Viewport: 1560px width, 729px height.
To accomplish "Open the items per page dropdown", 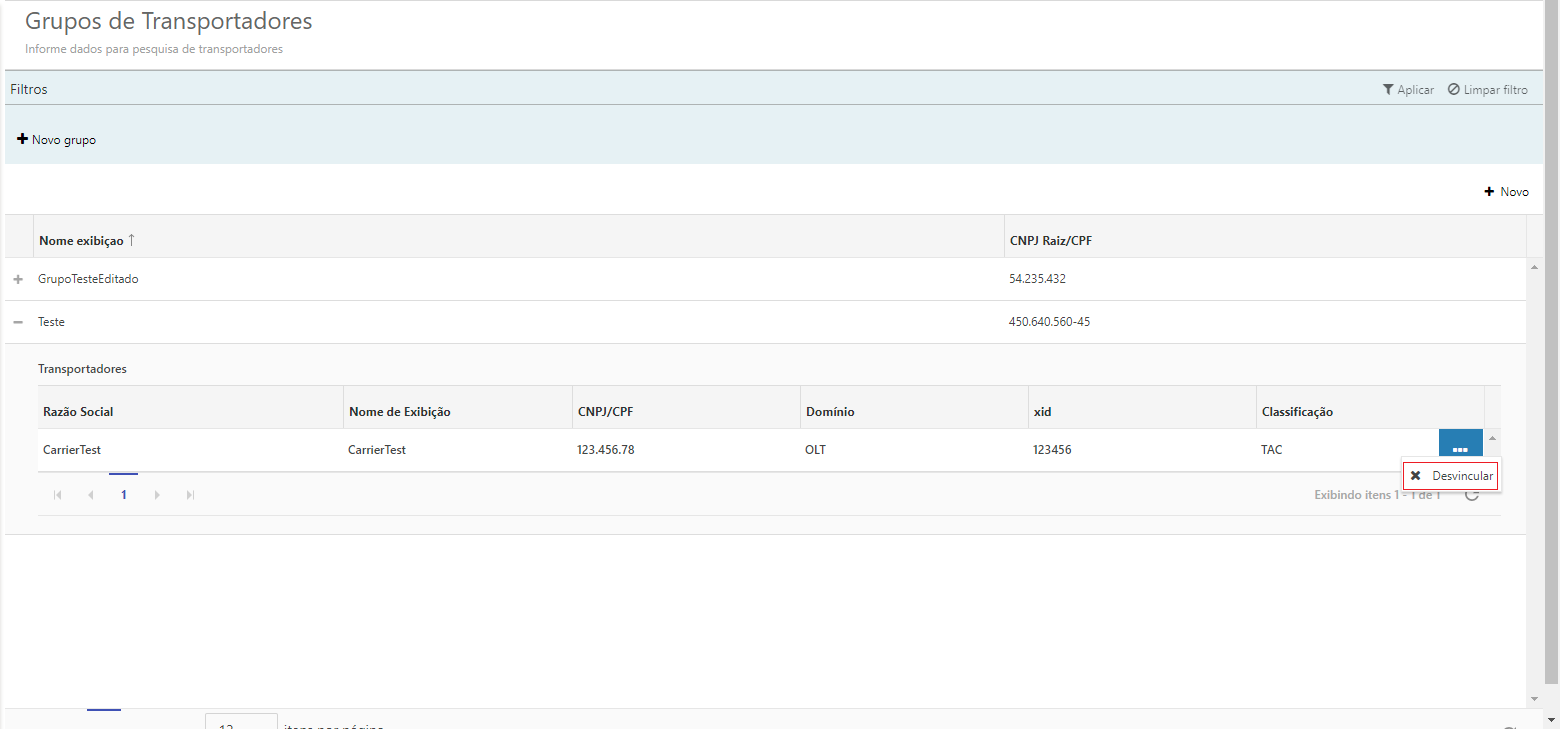I will coord(241,723).
